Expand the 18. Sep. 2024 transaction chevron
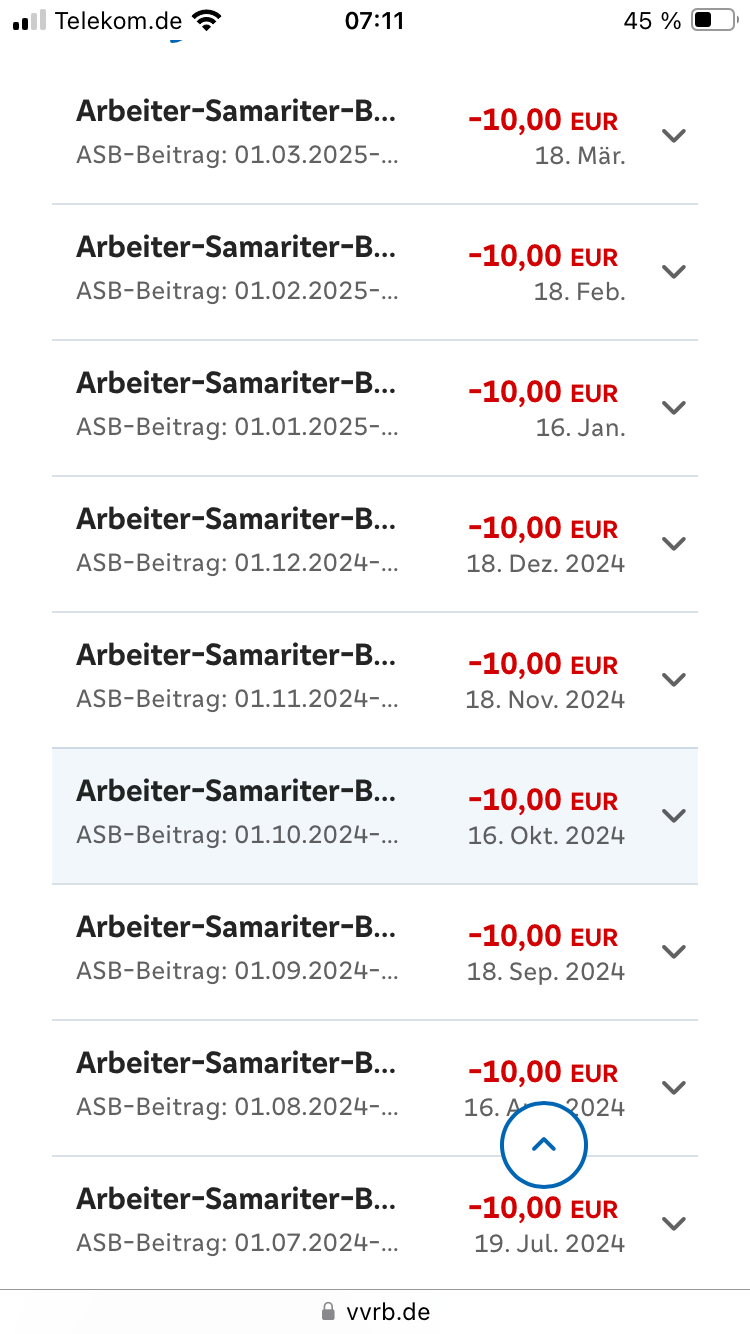Viewport: 750px width, 1334px height. pos(675,952)
